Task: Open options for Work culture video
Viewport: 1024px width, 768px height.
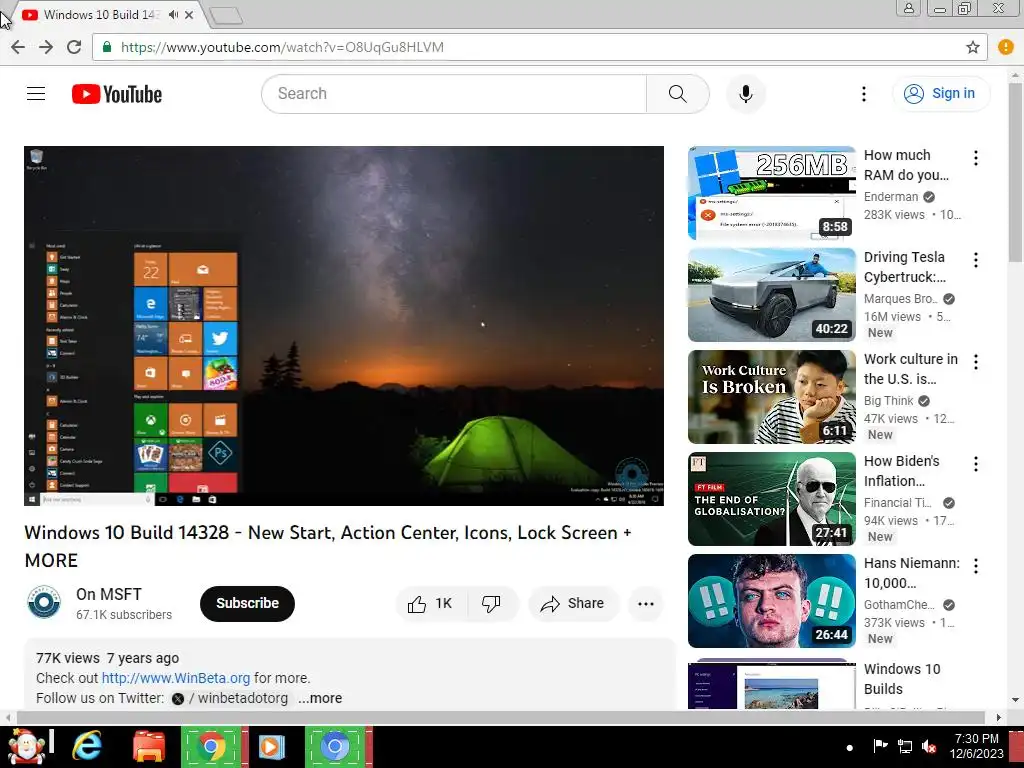Action: pyautogui.click(x=976, y=362)
